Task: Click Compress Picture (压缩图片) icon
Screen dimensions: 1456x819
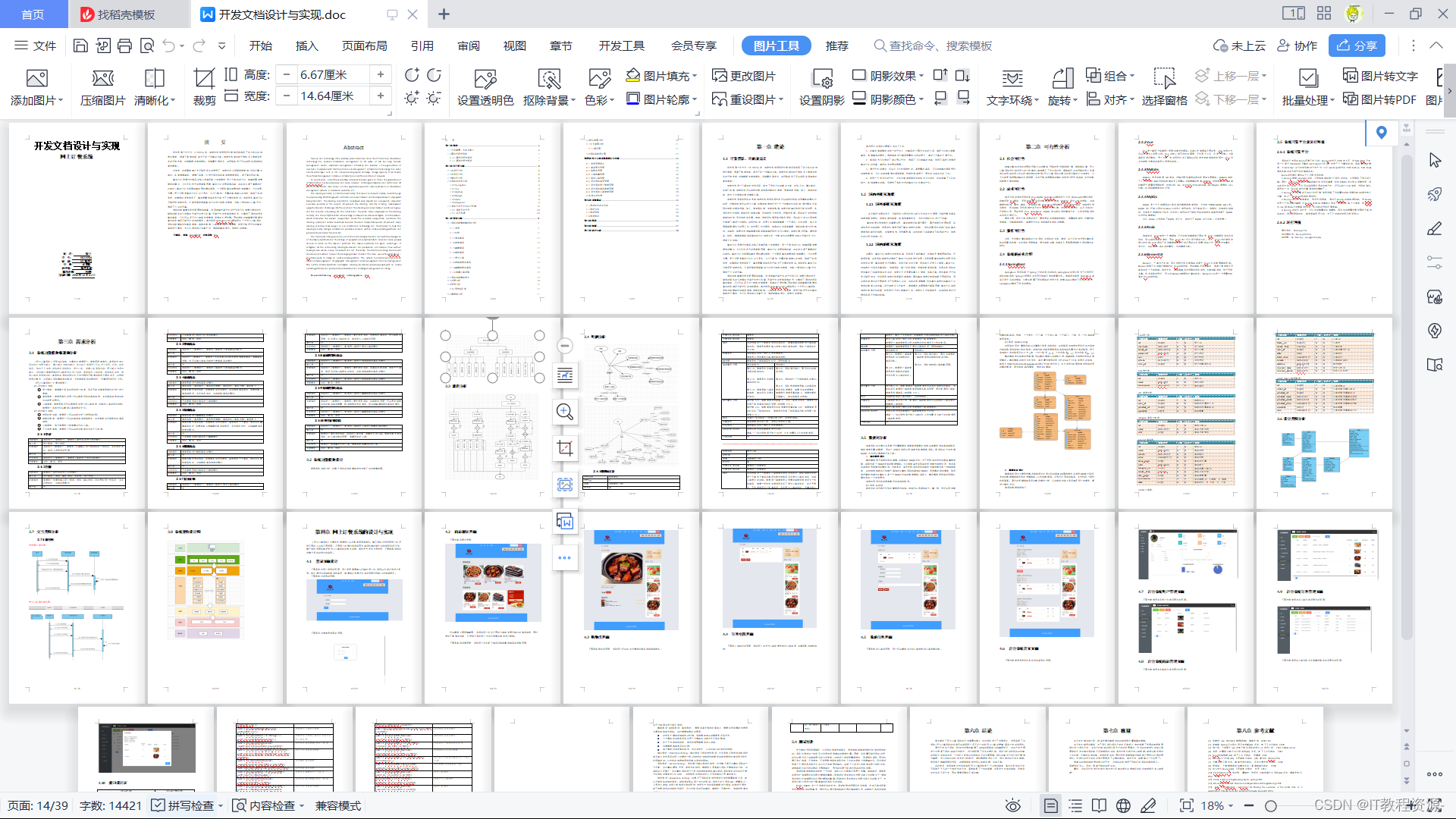Action: coord(102,86)
